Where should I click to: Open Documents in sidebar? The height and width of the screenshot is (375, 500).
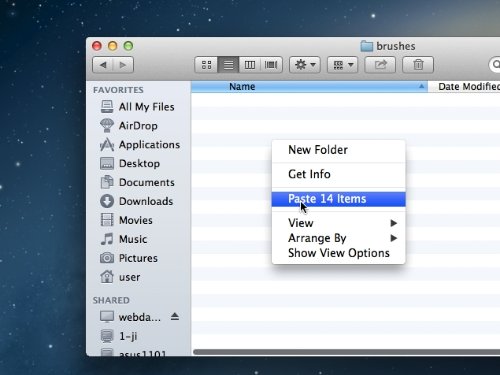138,182
